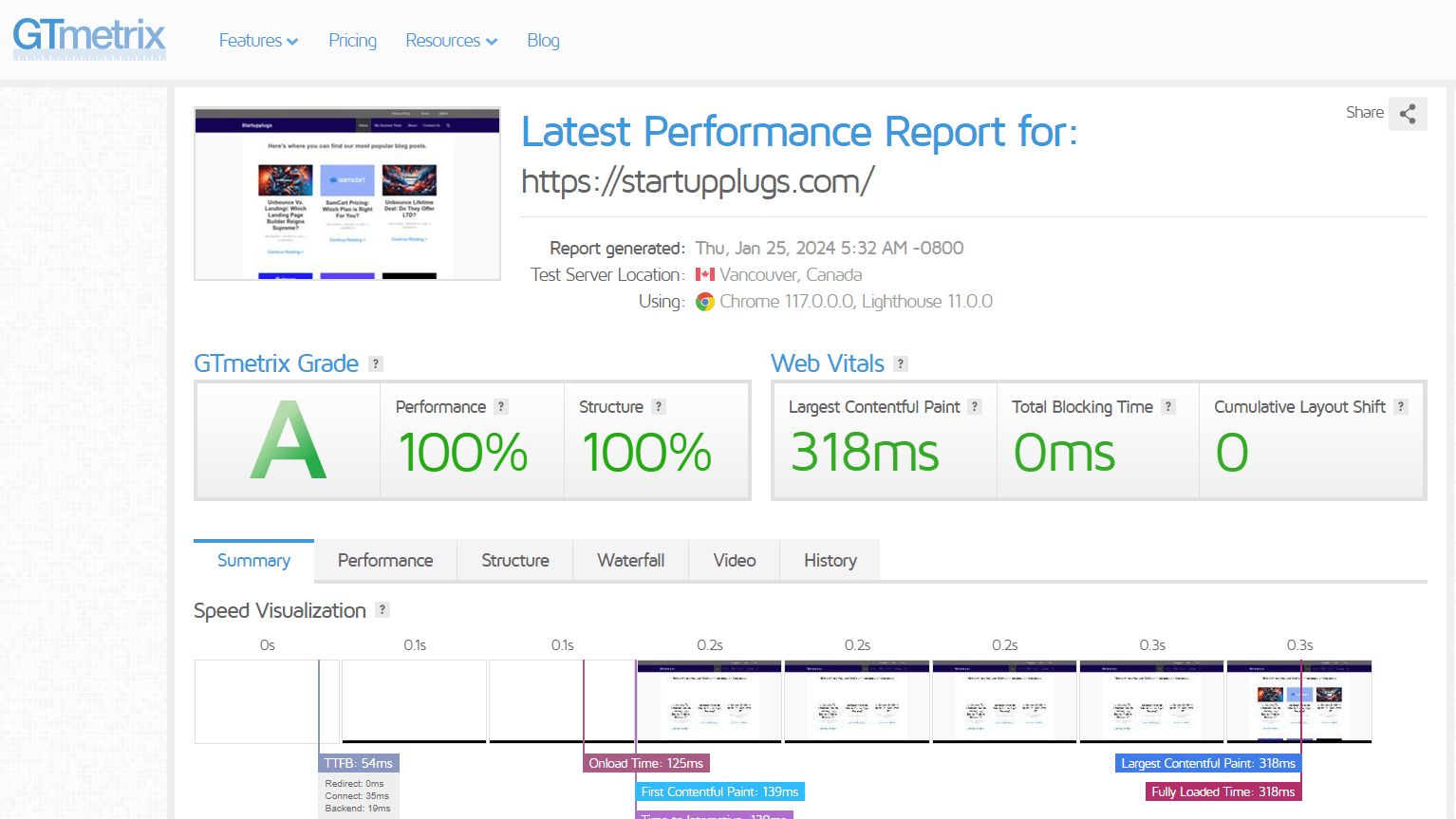
Task: Open help icon next to Performance score
Action: click(x=501, y=406)
